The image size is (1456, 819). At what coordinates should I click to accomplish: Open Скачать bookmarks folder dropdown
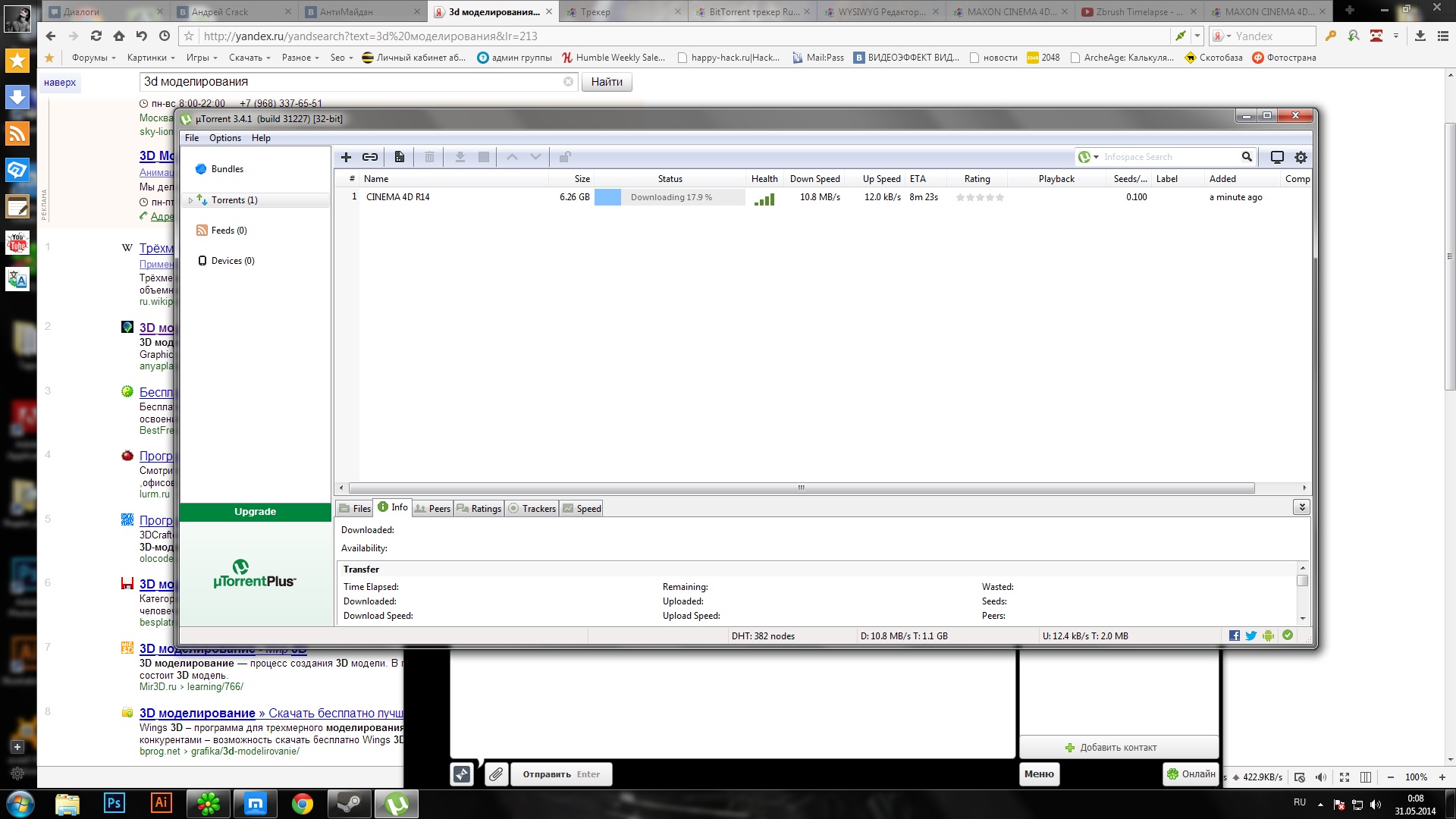coord(249,58)
